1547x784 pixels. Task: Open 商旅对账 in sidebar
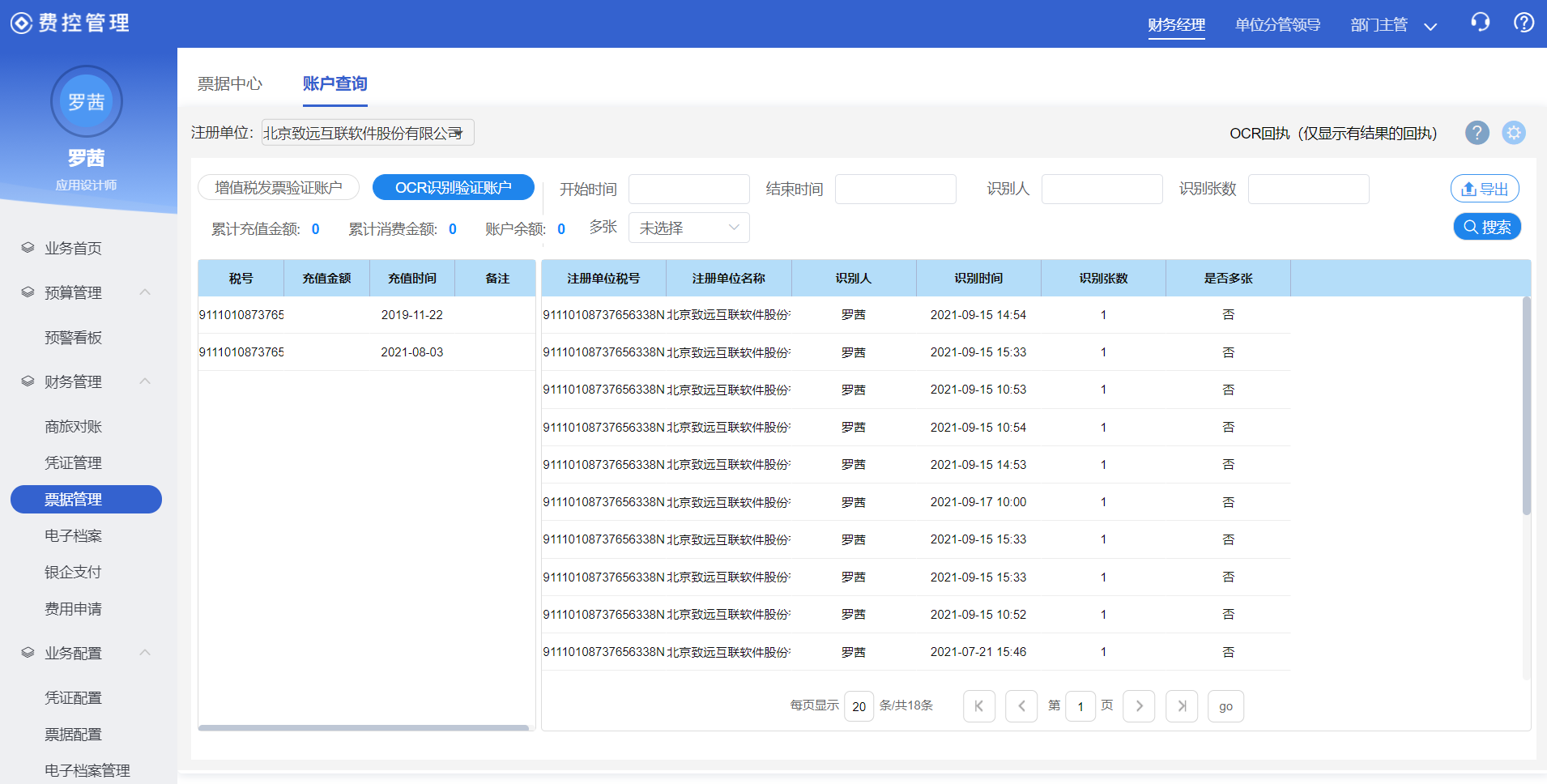click(x=73, y=427)
